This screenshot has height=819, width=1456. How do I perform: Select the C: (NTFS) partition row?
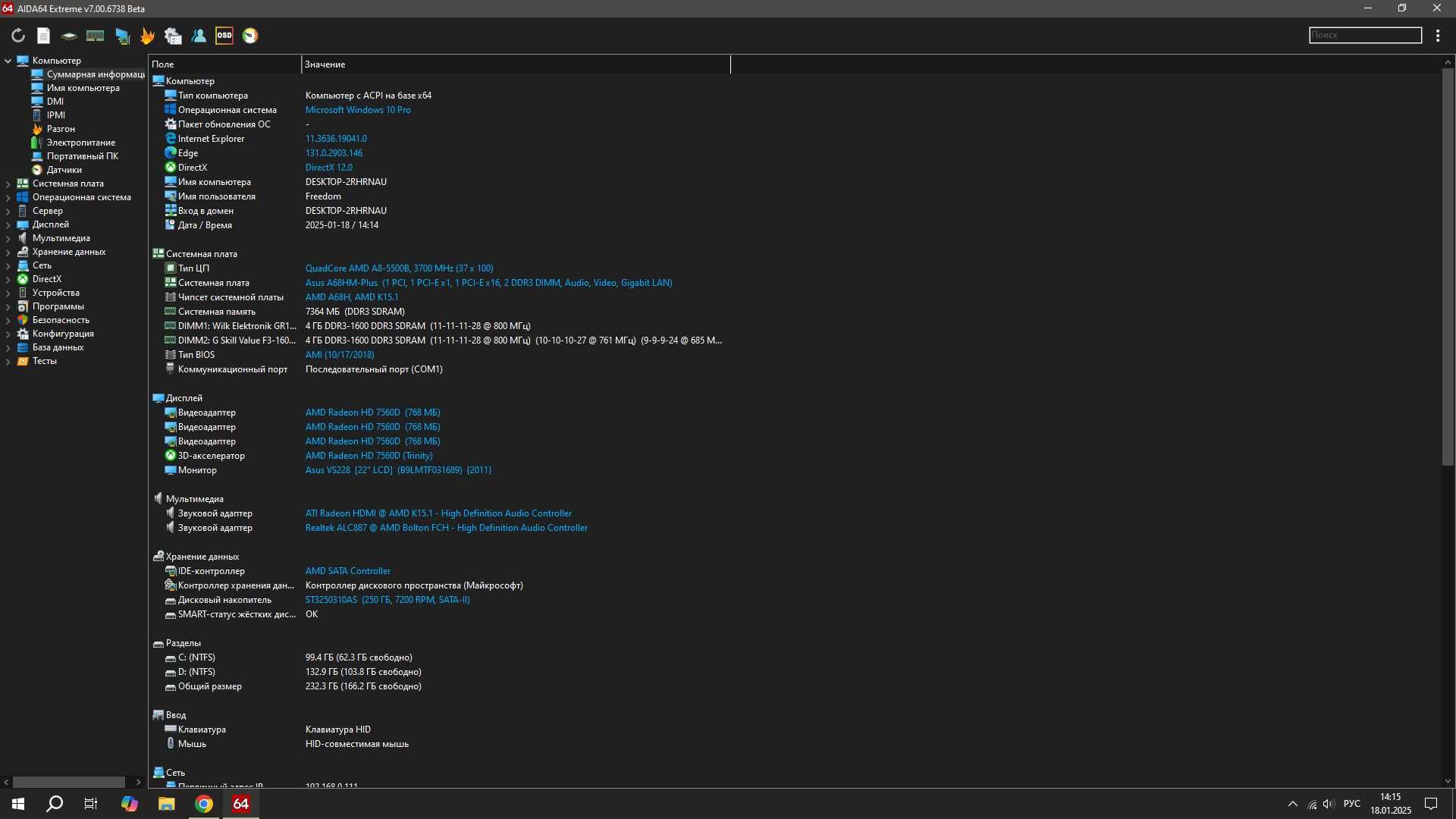point(440,657)
